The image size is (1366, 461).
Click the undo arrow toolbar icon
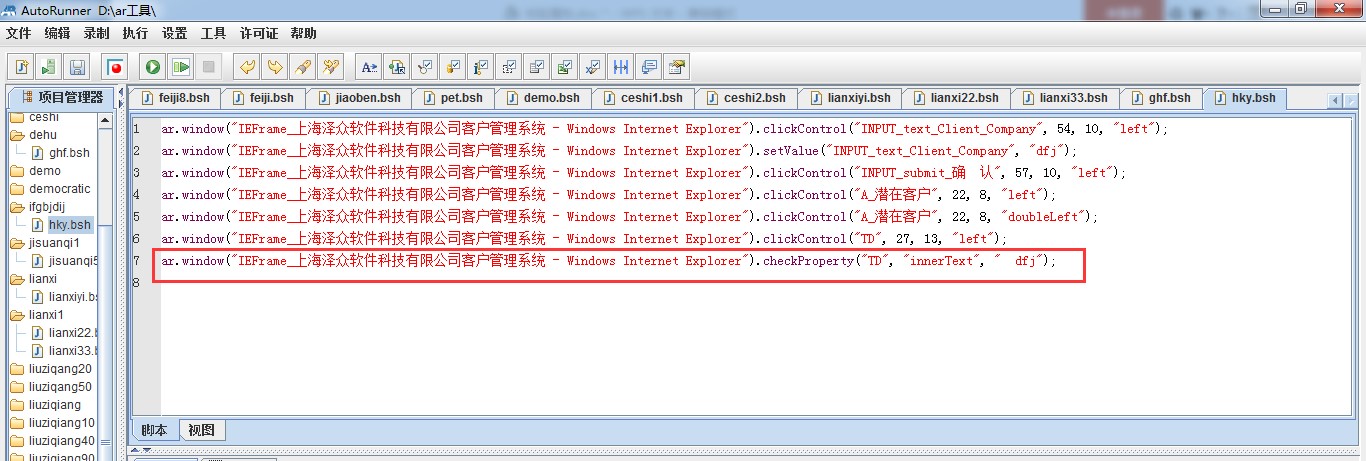[246, 67]
